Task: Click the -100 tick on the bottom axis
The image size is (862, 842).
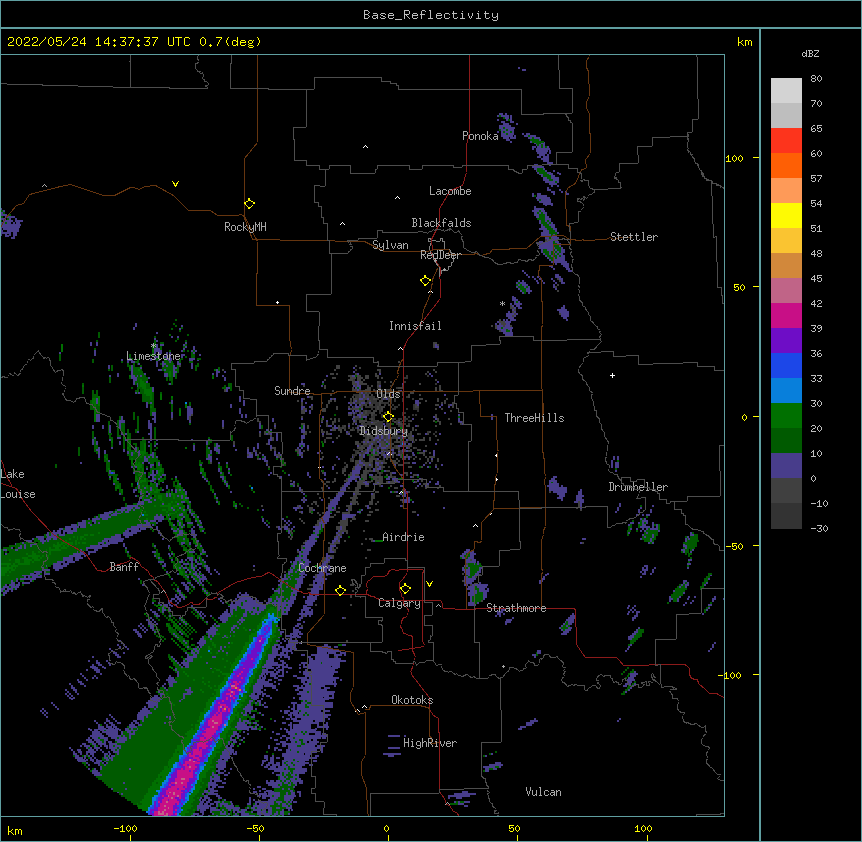Action: (x=125, y=828)
